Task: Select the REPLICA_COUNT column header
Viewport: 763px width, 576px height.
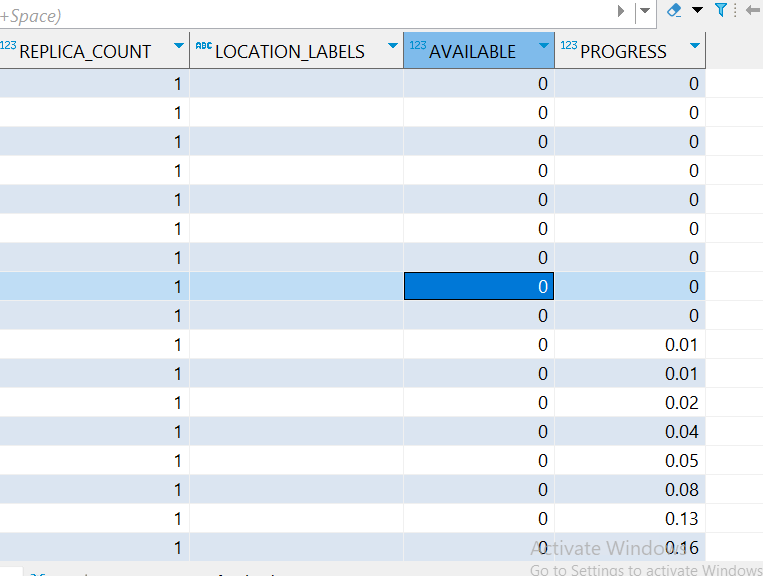Action: pyautogui.click(x=94, y=51)
